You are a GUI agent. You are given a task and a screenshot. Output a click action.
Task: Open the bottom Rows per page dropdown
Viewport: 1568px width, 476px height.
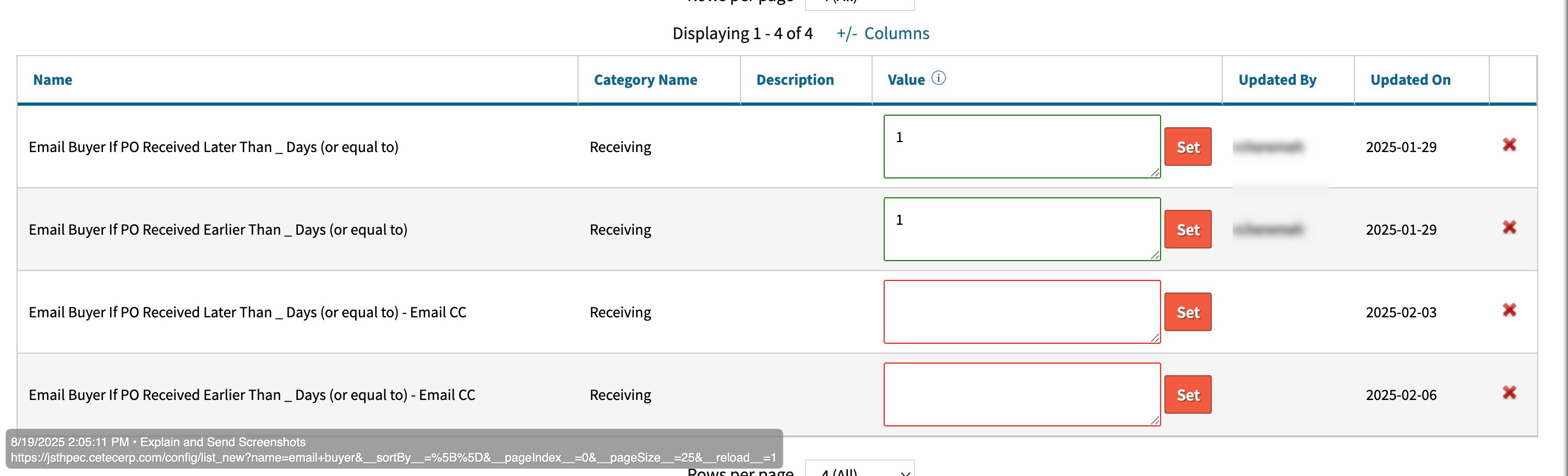(859, 470)
